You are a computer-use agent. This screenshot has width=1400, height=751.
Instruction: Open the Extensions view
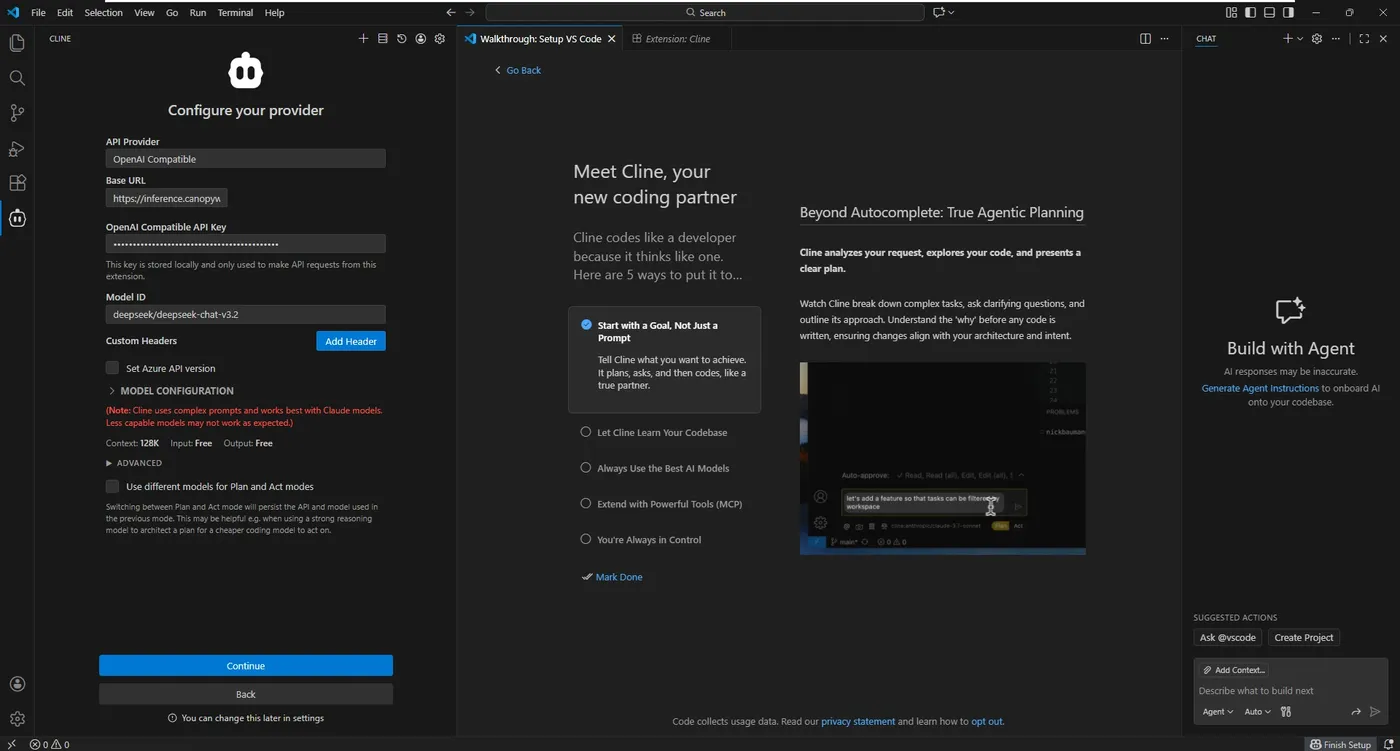17,183
